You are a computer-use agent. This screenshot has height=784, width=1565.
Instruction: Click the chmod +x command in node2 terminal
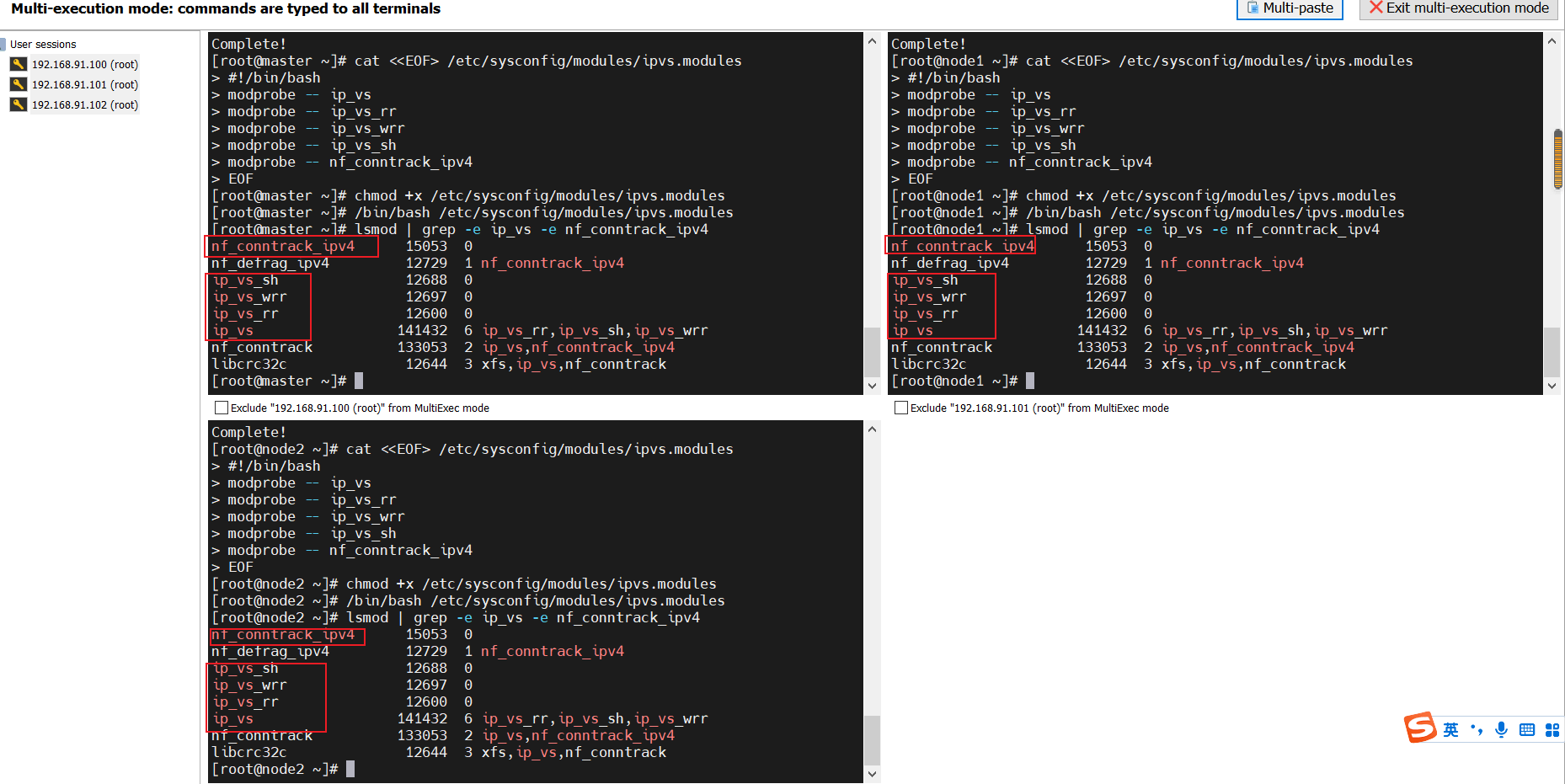coord(531,584)
